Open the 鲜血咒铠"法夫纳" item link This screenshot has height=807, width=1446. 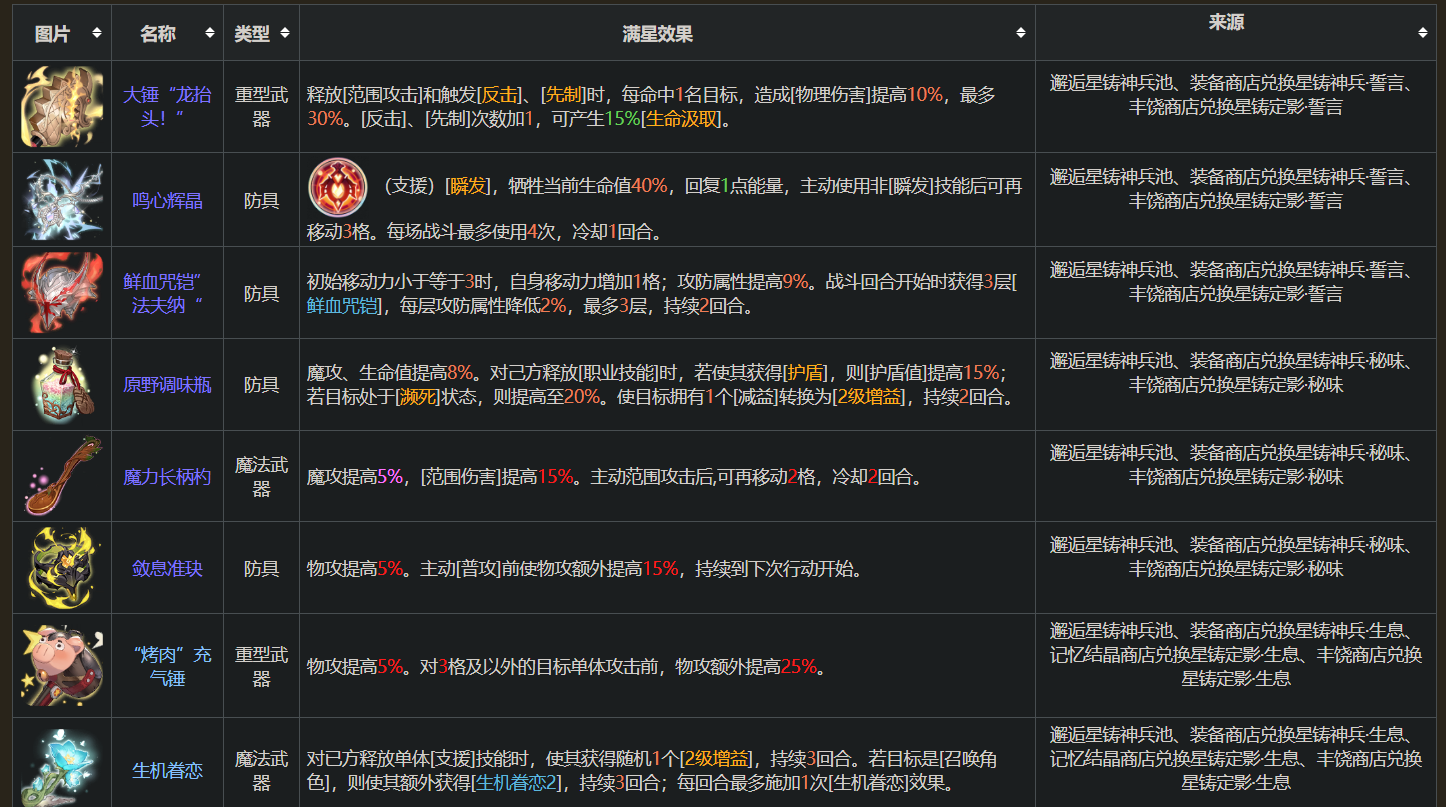[168, 294]
